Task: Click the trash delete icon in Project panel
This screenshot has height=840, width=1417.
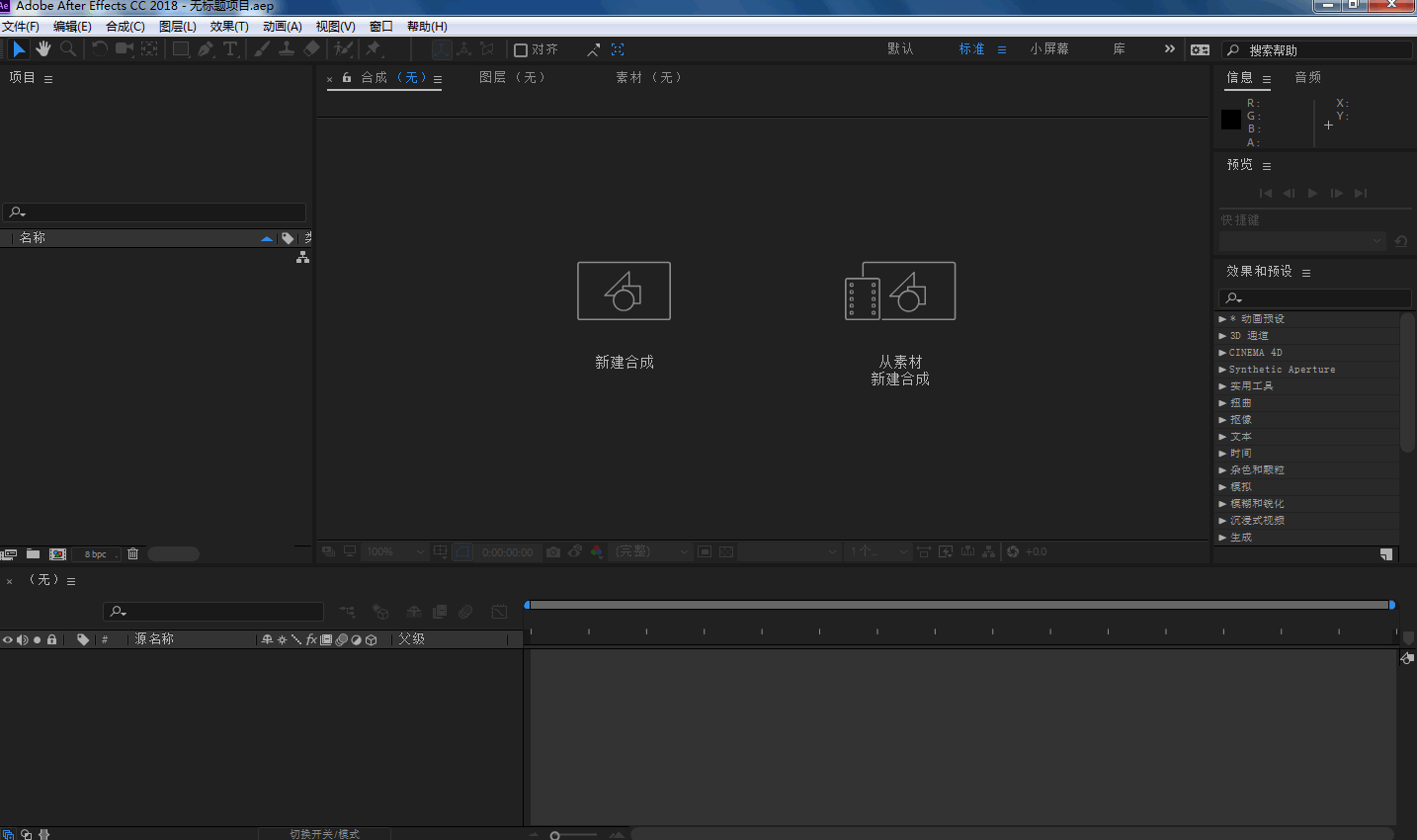Action: click(x=132, y=553)
